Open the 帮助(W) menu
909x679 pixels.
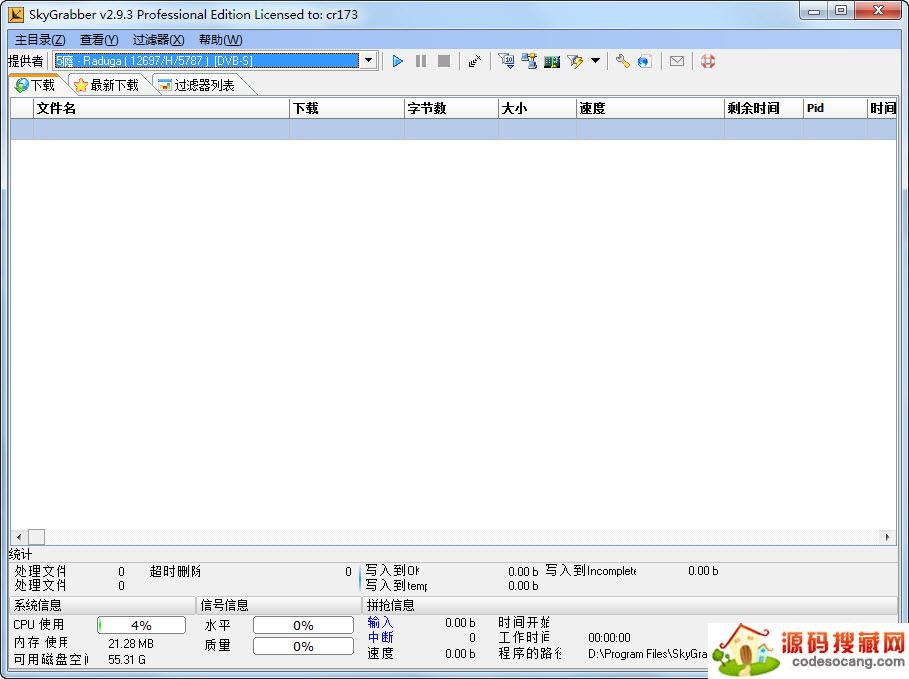click(220, 40)
